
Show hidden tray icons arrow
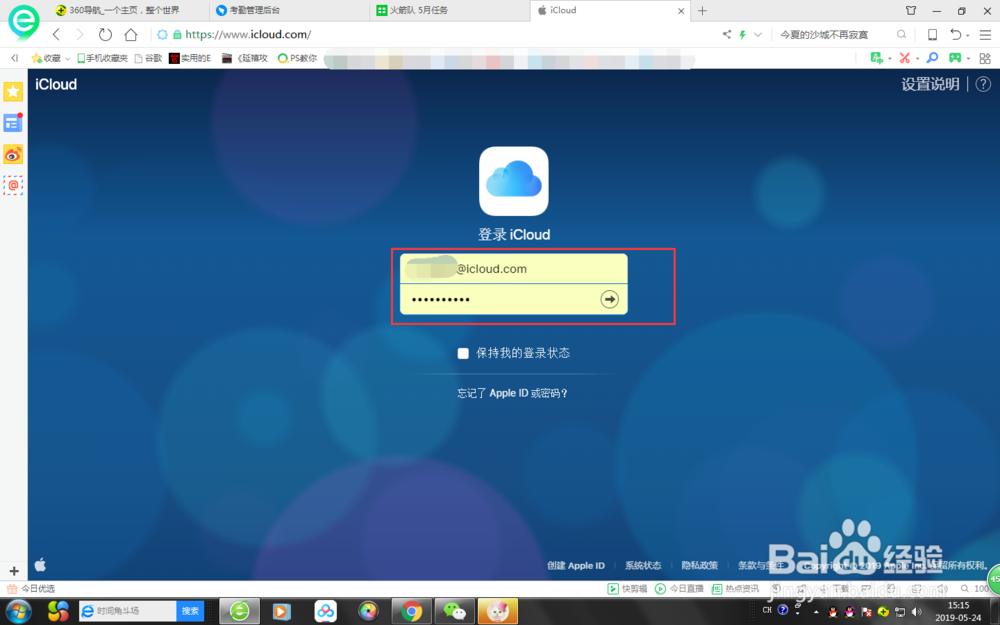(816, 612)
